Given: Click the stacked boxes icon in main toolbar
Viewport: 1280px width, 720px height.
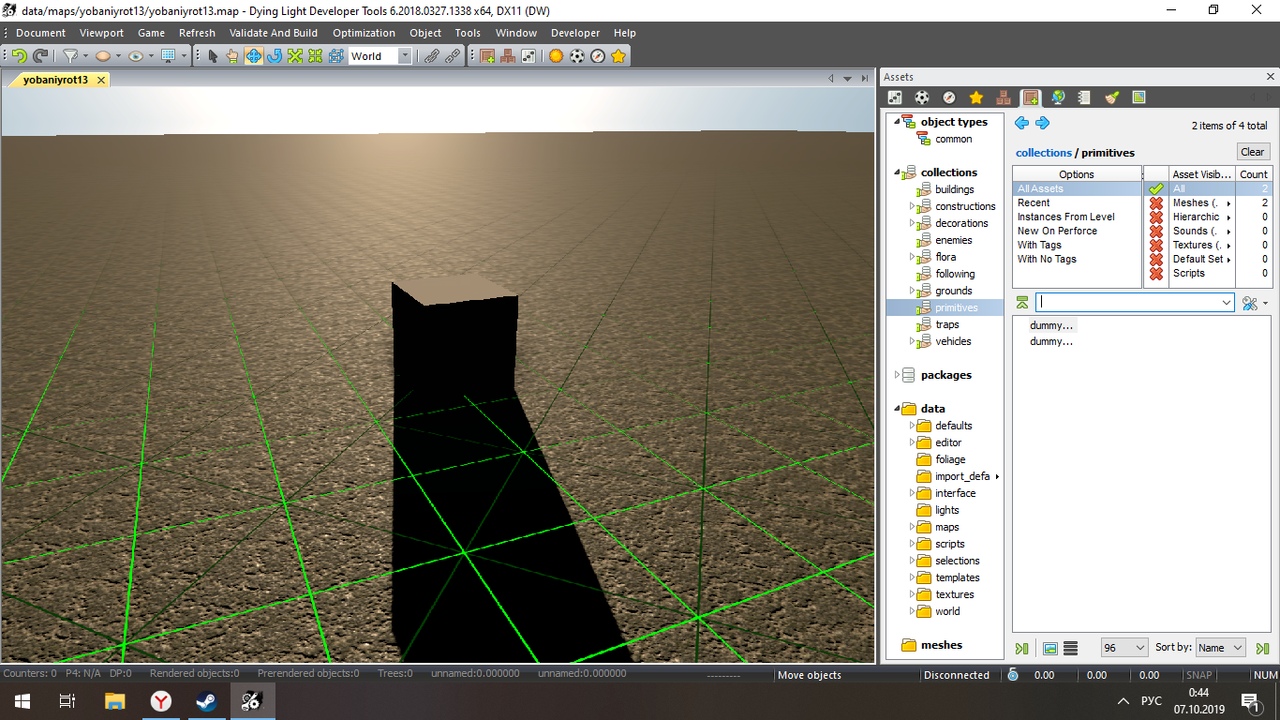Looking at the screenshot, I should [508, 56].
